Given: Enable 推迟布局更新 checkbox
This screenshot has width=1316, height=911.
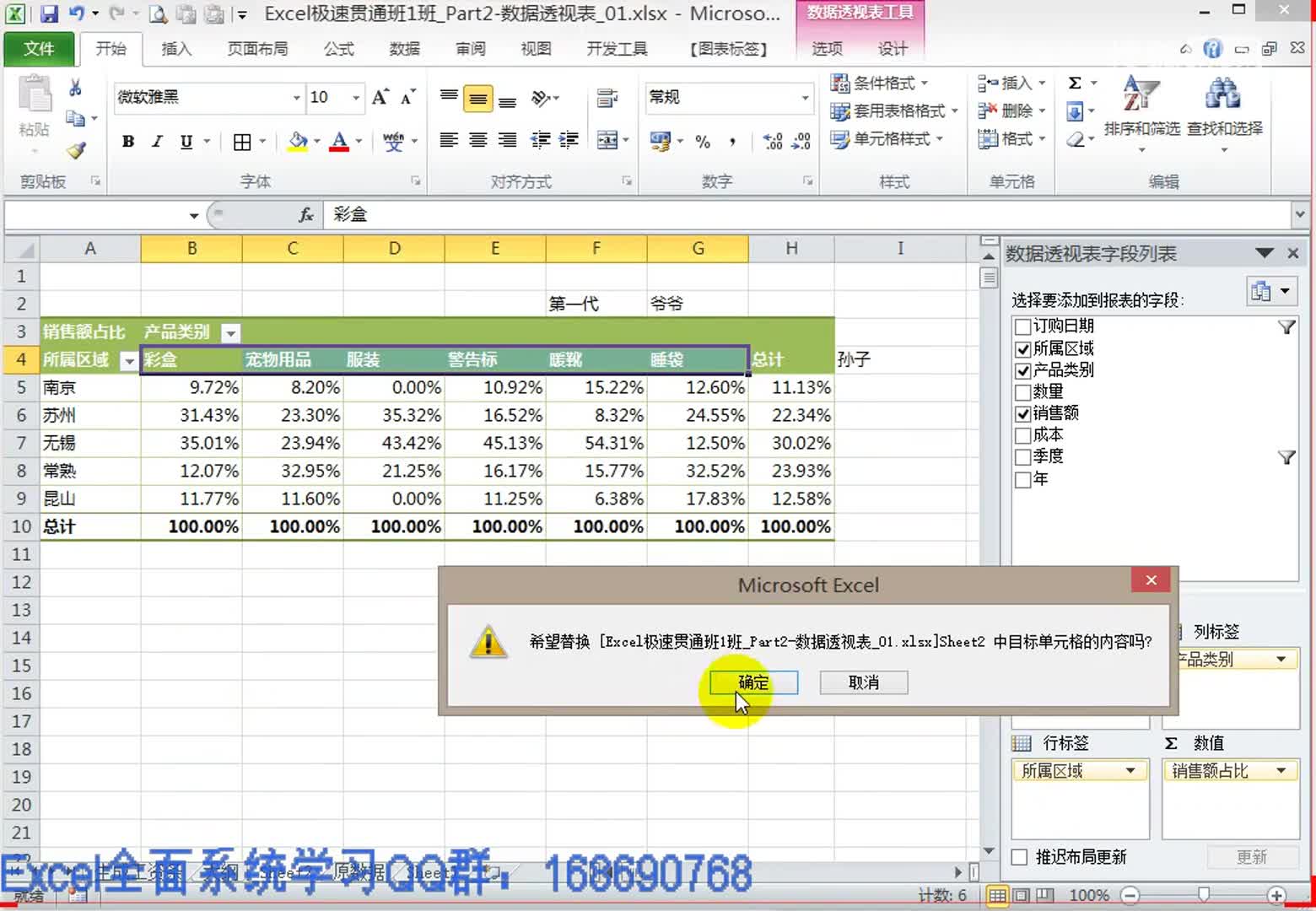Looking at the screenshot, I should (x=1019, y=857).
